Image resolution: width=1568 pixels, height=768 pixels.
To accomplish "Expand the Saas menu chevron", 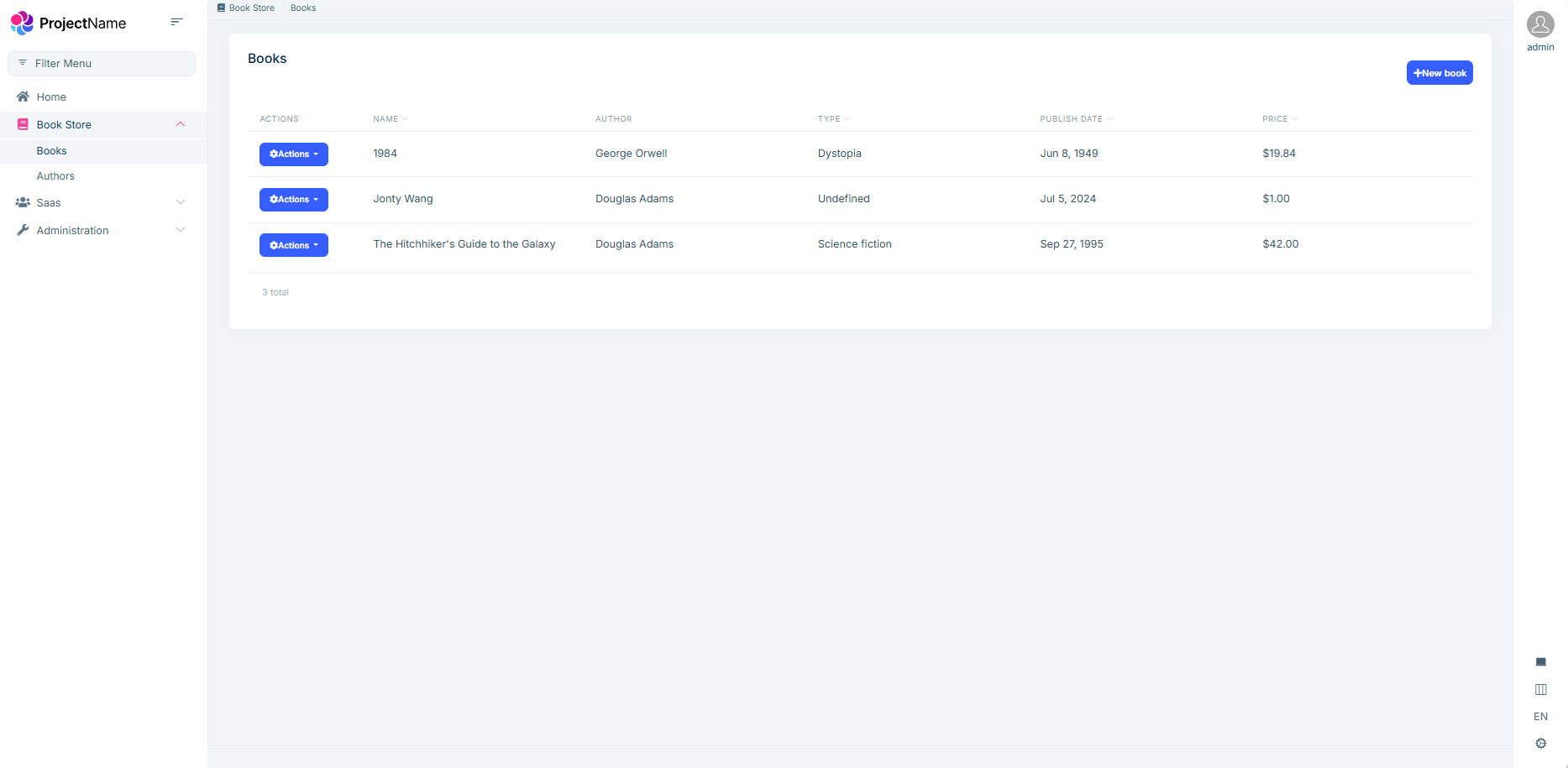I will [x=180, y=202].
